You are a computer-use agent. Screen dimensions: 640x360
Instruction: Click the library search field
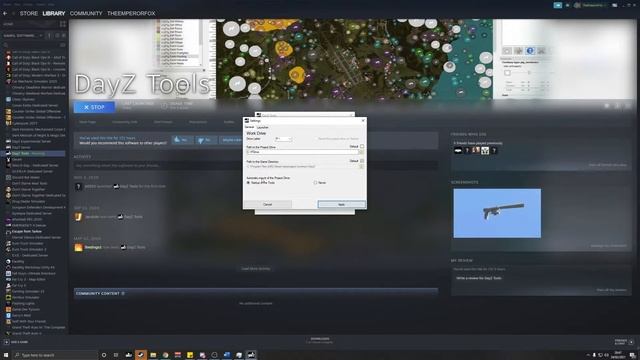pos(31,44)
